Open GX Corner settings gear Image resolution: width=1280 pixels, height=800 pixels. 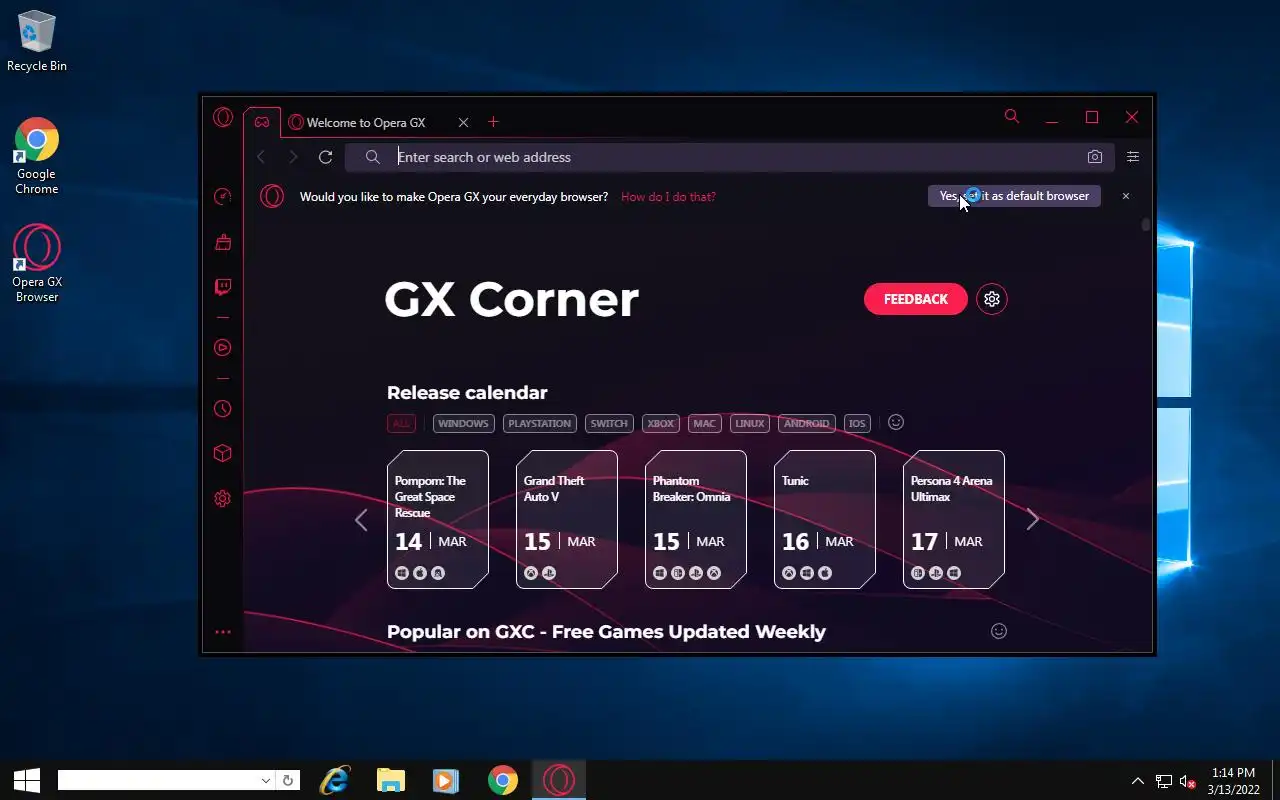coord(992,299)
